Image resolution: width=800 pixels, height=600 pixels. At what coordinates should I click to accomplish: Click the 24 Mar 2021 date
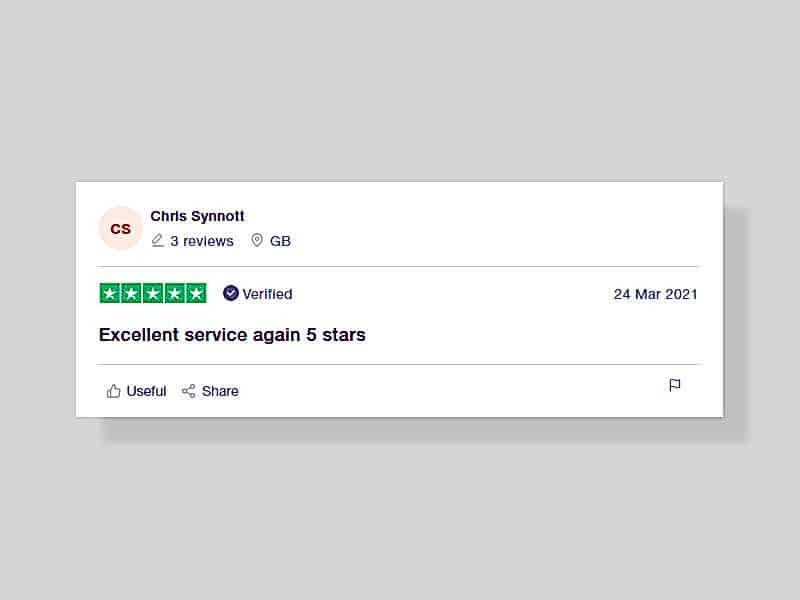point(655,294)
